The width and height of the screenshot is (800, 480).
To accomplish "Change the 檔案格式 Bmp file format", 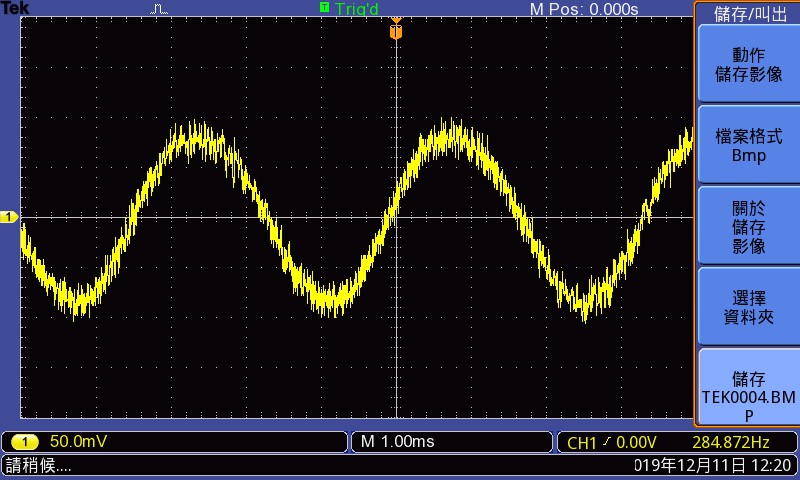I will point(748,145).
